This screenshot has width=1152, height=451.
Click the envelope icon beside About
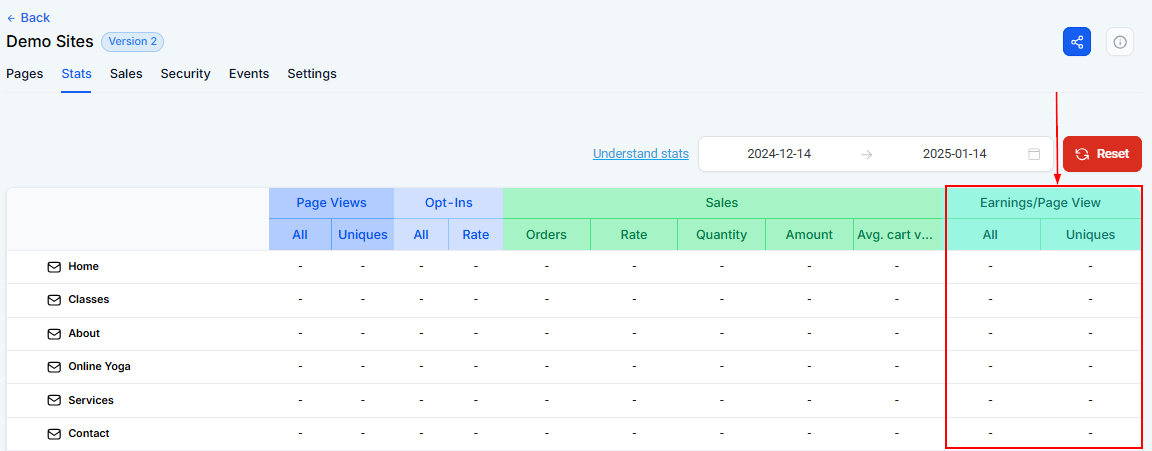pos(54,333)
